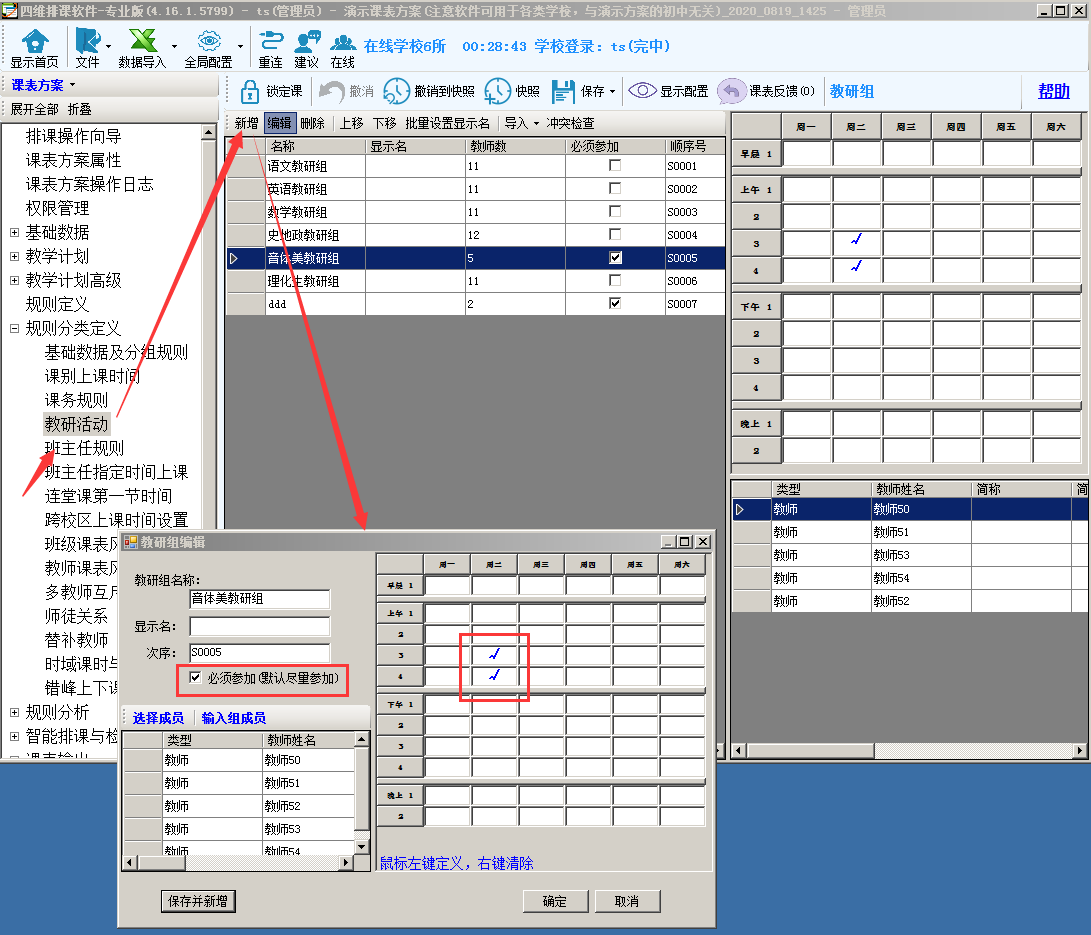Click the 重连 reconnect icon
This screenshot has height=935, width=1091.
click(x=270, y=41)
